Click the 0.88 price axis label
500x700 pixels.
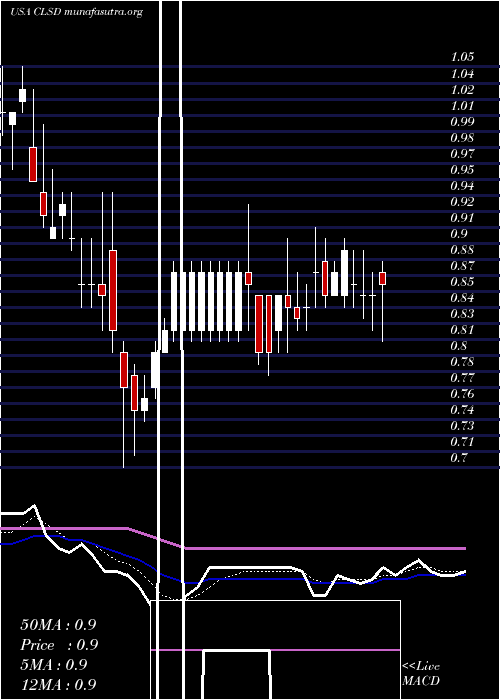(x=462, y=250)
